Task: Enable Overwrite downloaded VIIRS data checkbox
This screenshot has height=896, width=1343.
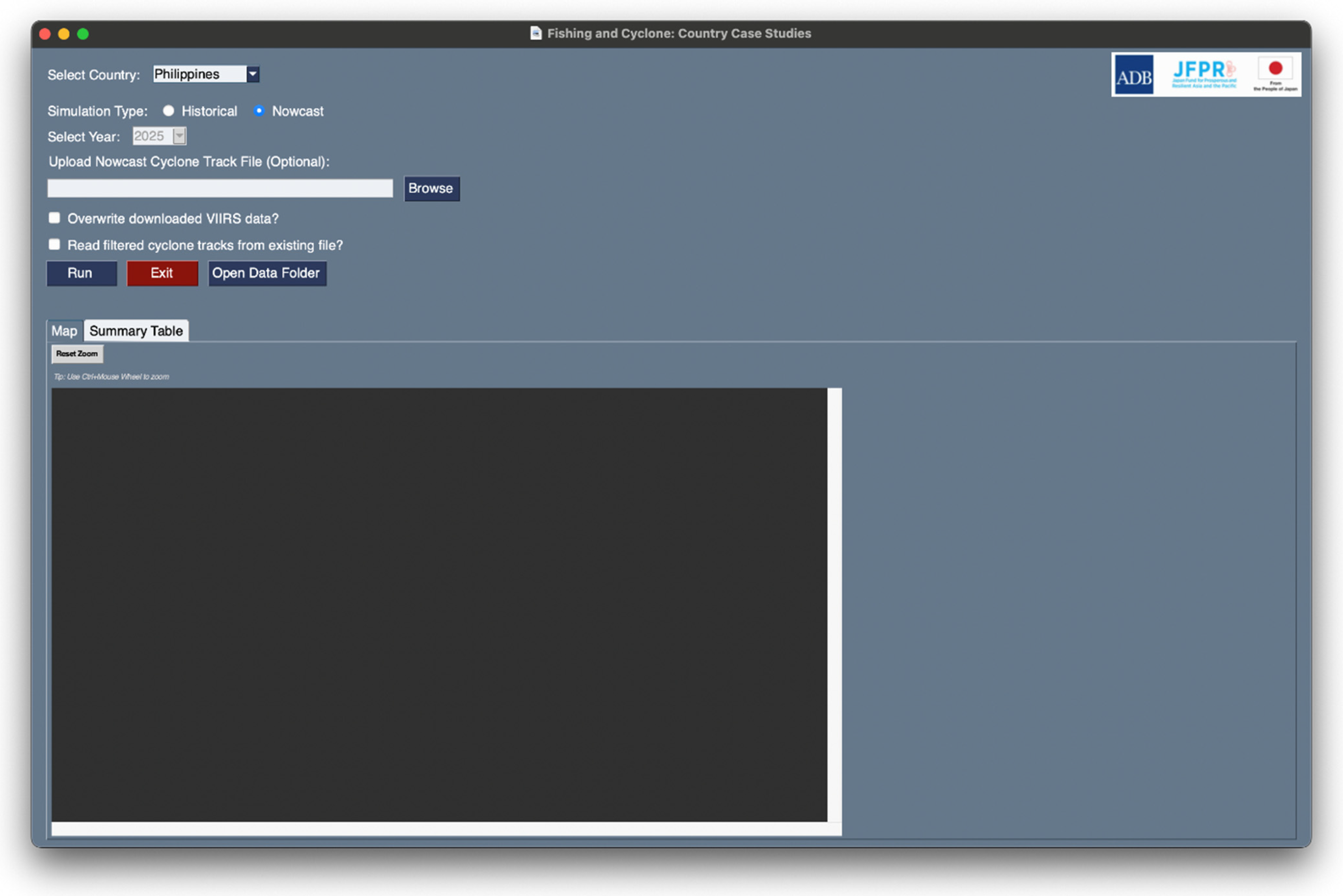Action: [x=55, y=218]
